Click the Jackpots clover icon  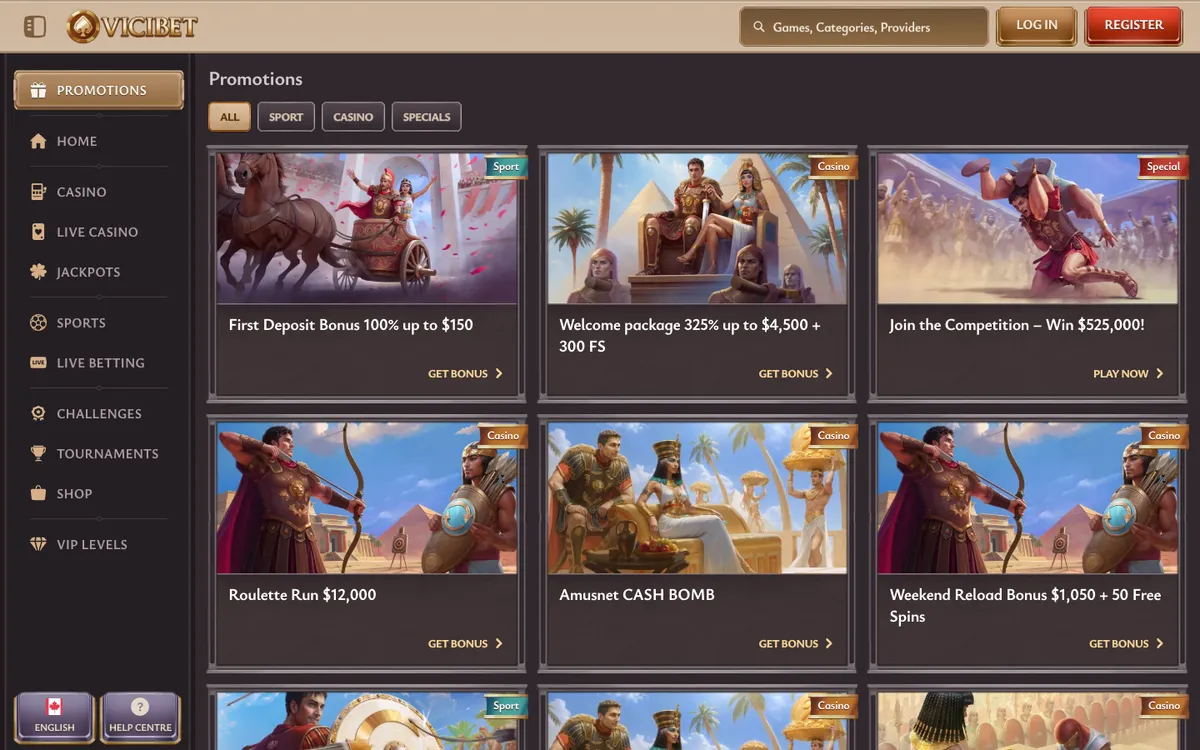38,271
